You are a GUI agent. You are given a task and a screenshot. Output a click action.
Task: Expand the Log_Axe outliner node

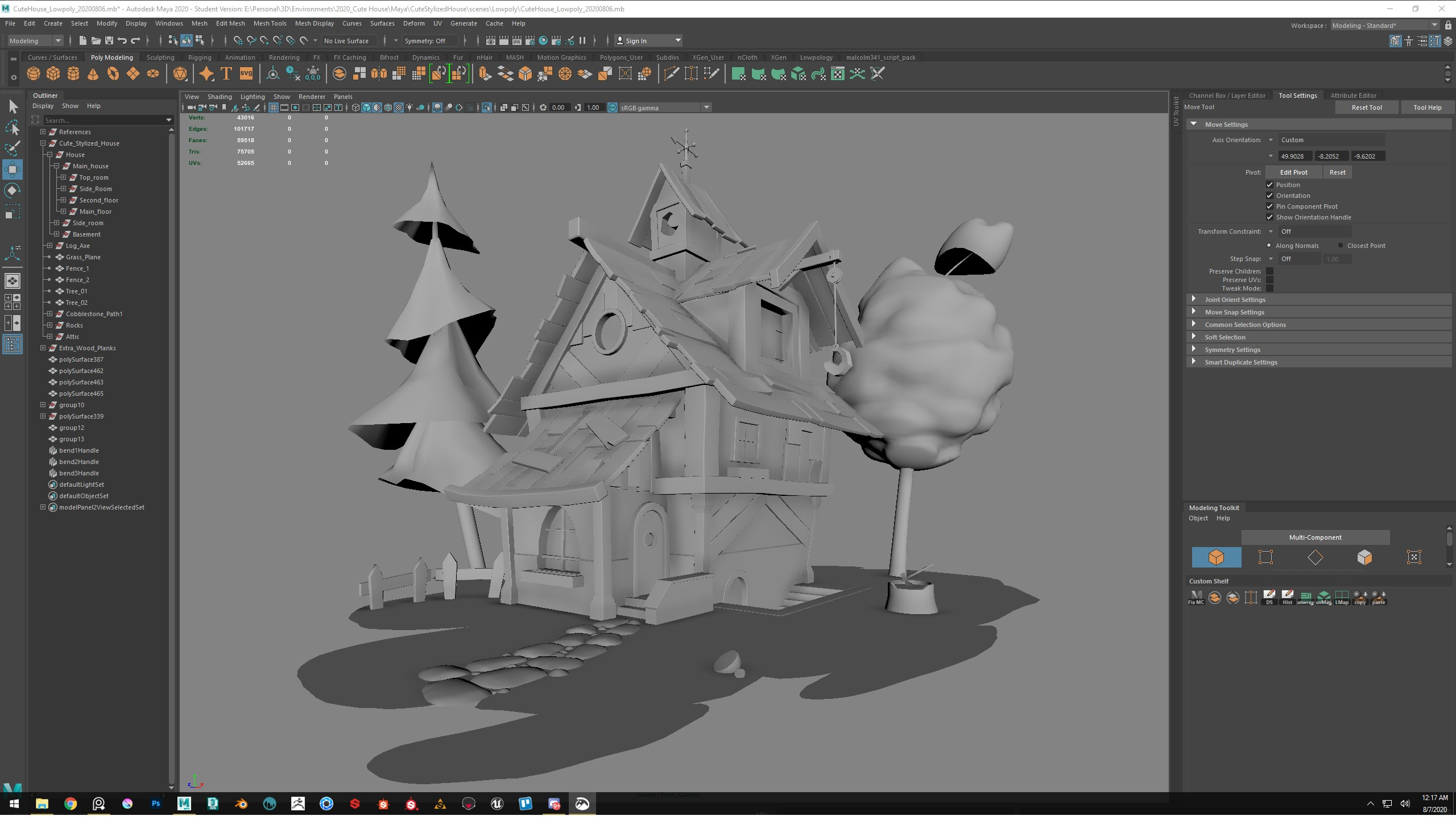pyautogui.click(x=49, y=246)
